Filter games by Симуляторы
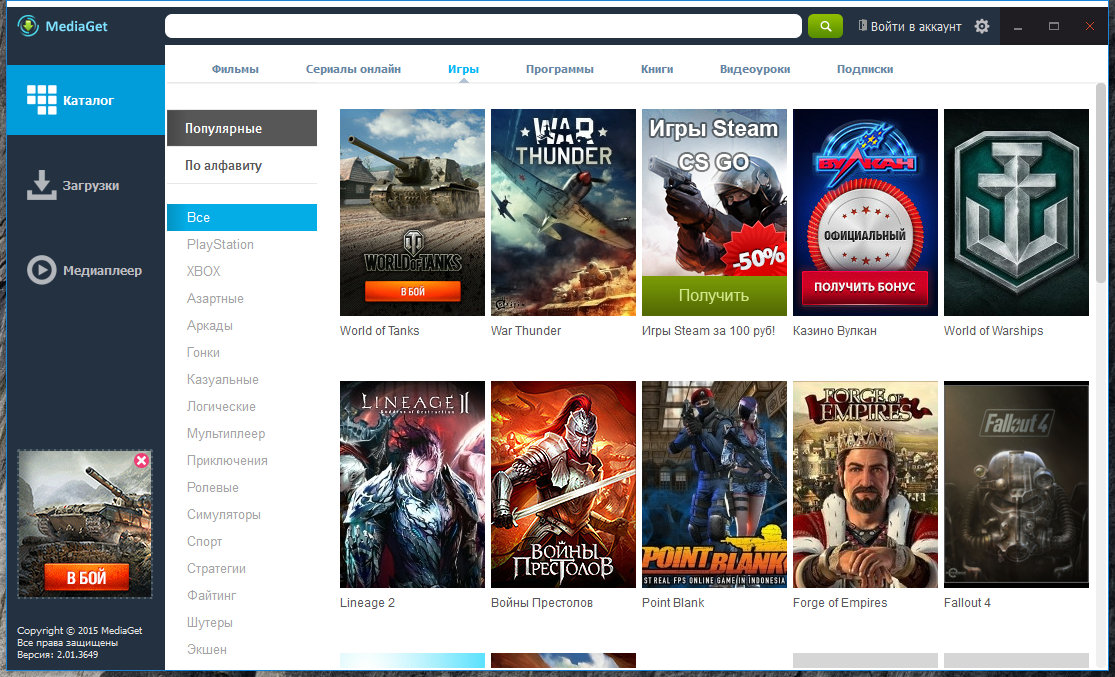 (224, 515)
